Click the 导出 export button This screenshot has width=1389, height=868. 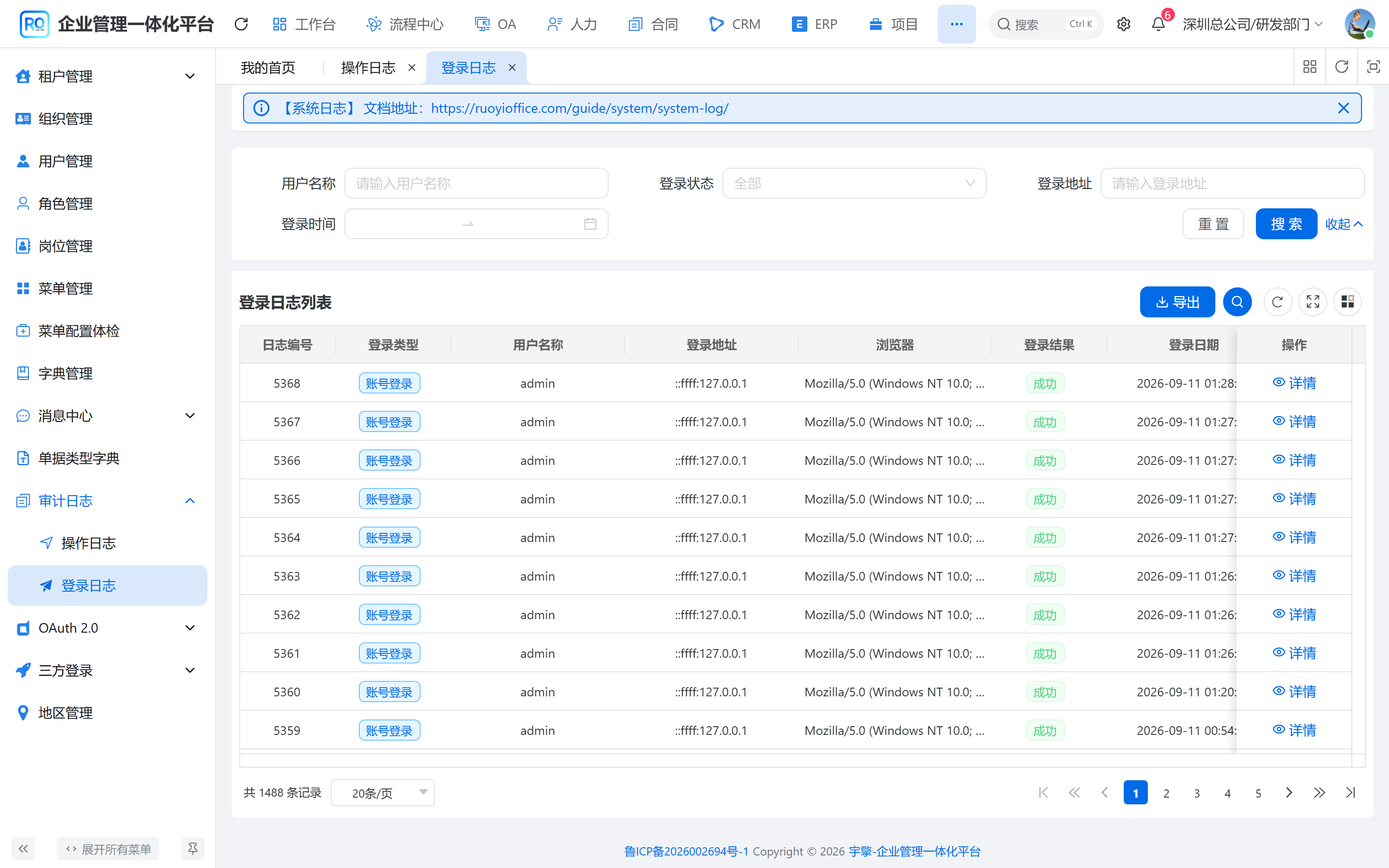coord(1177,302)
